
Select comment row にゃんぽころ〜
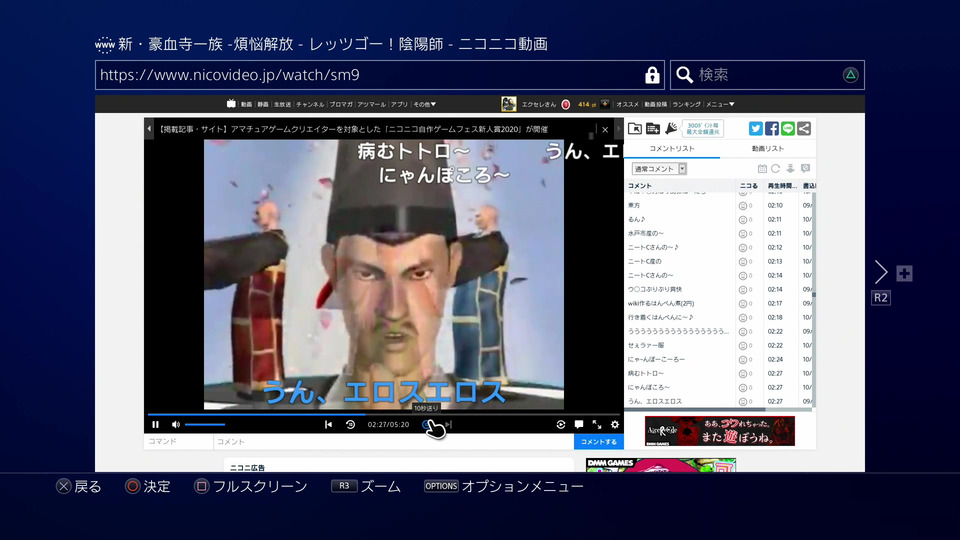719,388
